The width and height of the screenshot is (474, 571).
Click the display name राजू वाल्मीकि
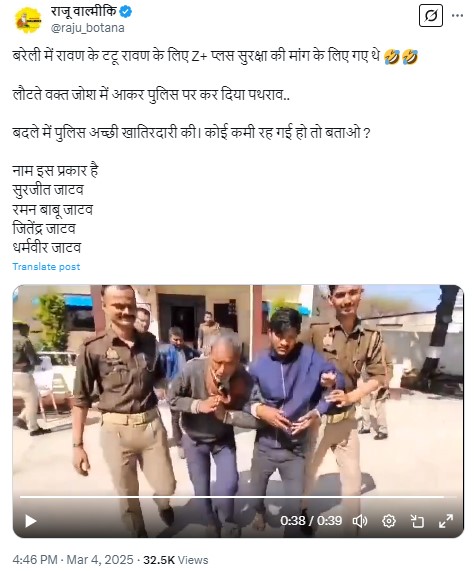(x=83, y=12)
